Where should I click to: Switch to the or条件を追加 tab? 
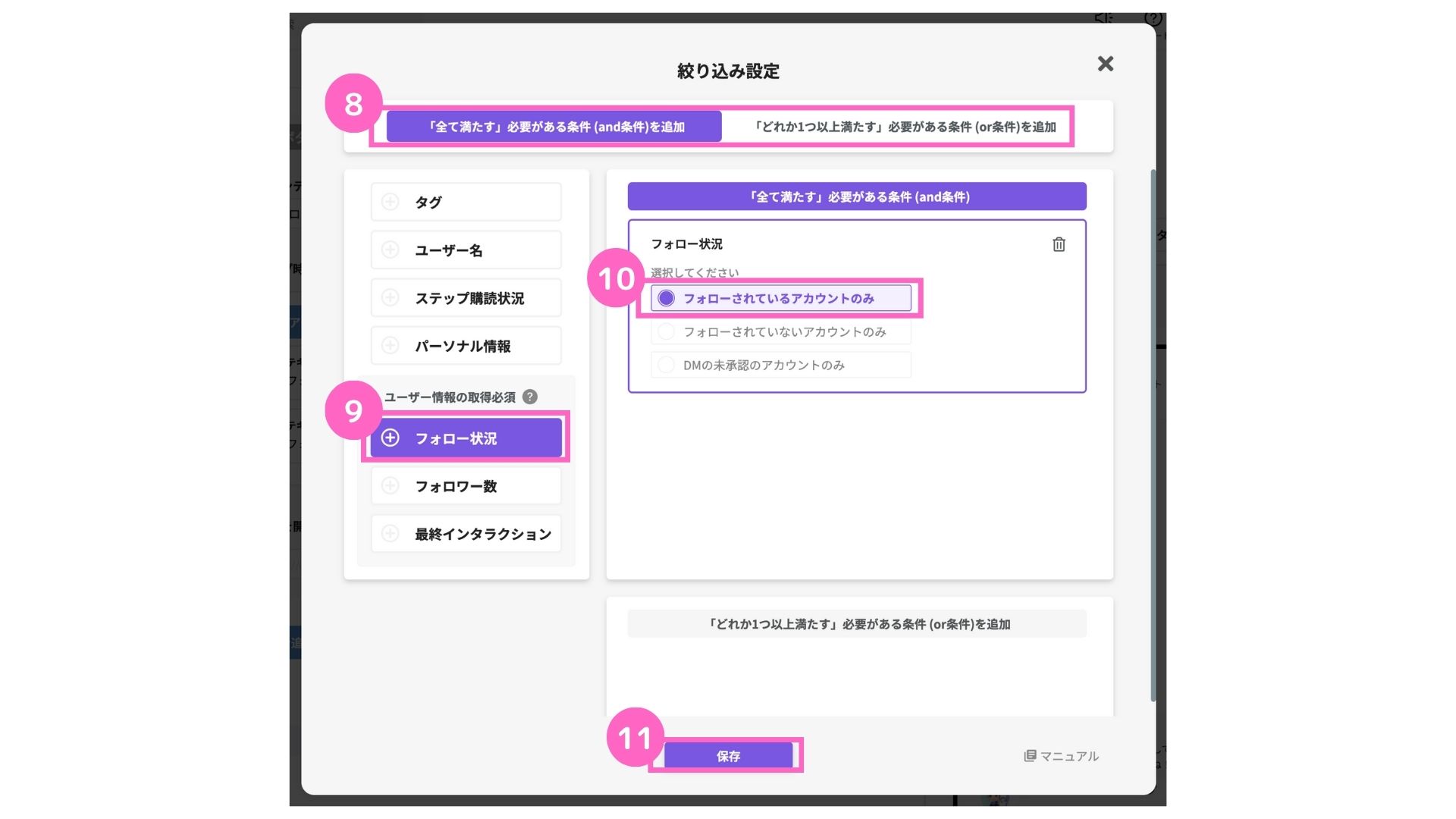[905, 127]
